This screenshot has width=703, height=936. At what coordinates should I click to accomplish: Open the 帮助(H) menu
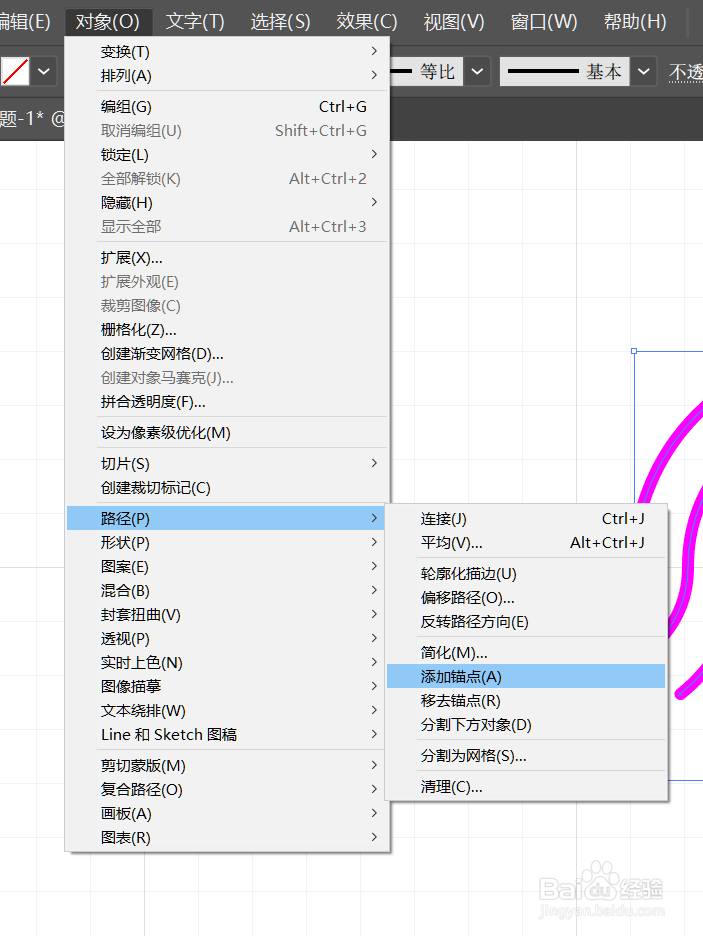coord(635,22)
